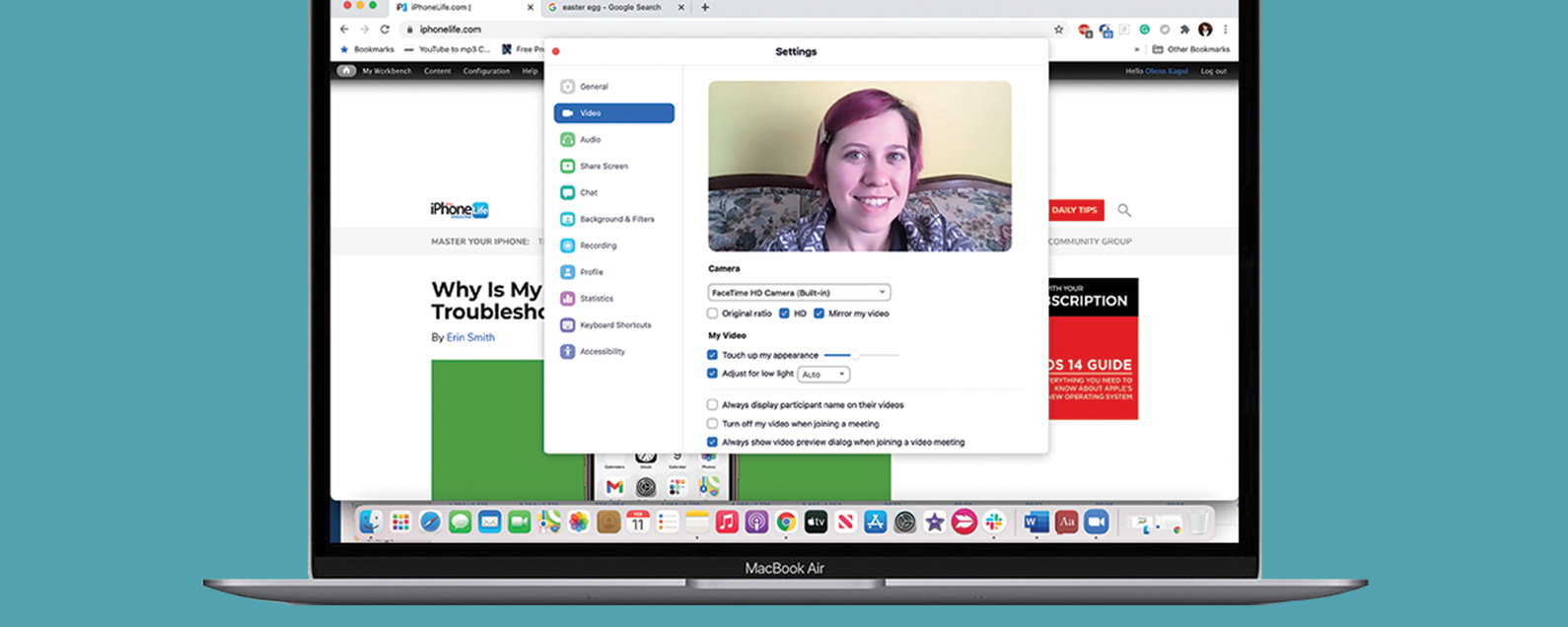
Task: Click the Daily Tips button
Action: pos(1074,210)
